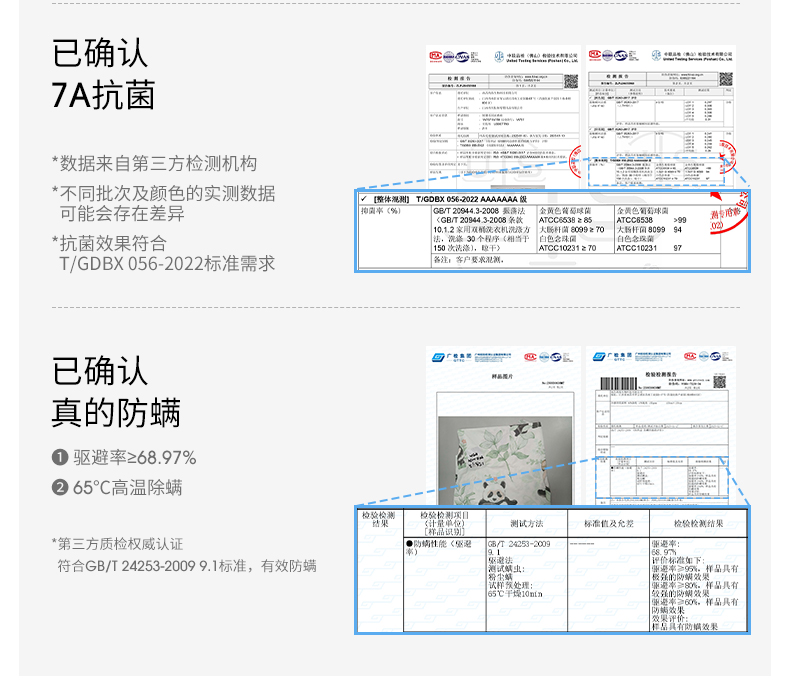Click the QR code on the mite inspection report
The image size is (790, 690).
719,382
